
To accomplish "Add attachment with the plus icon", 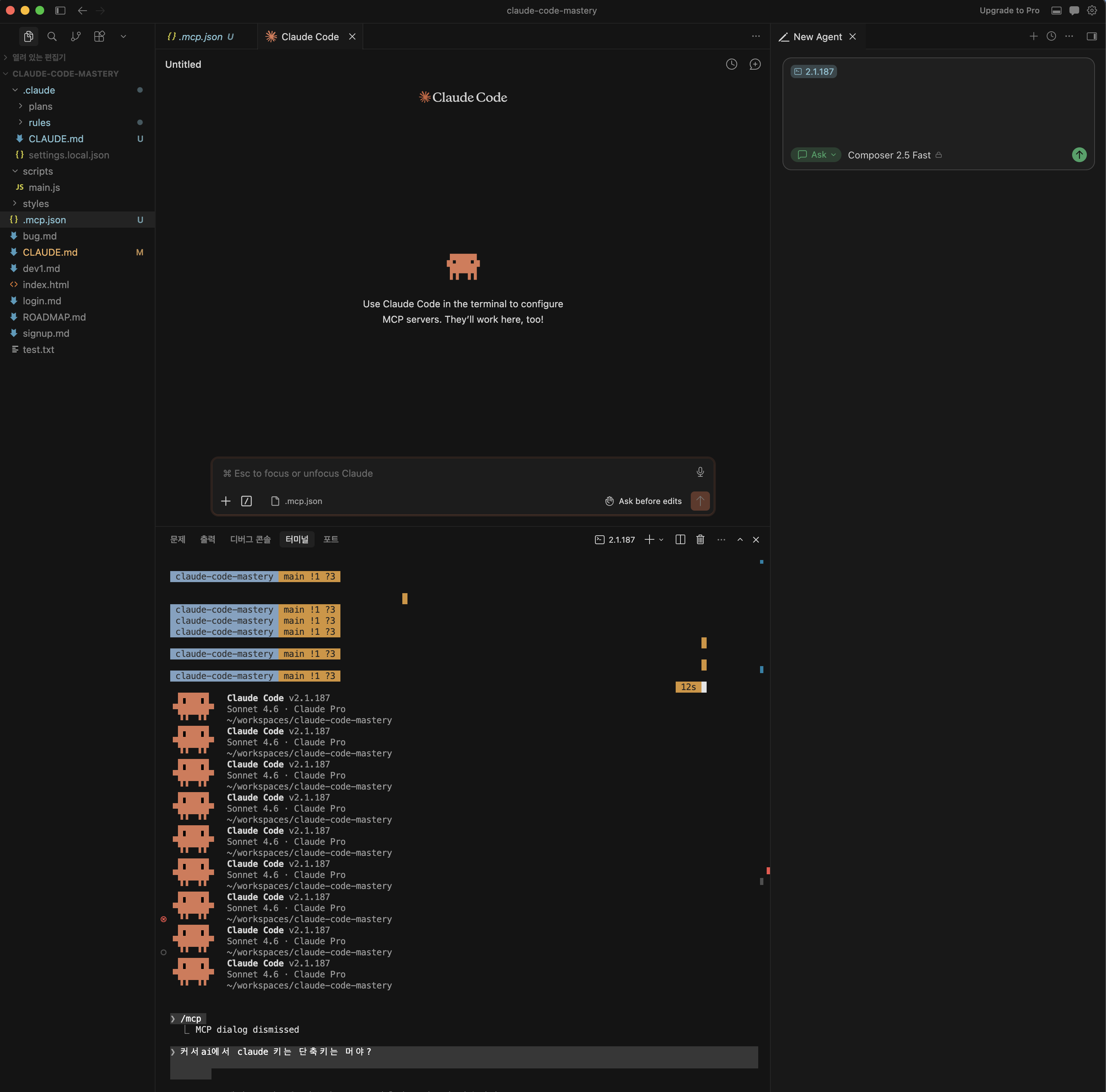I will coord(225,501).
